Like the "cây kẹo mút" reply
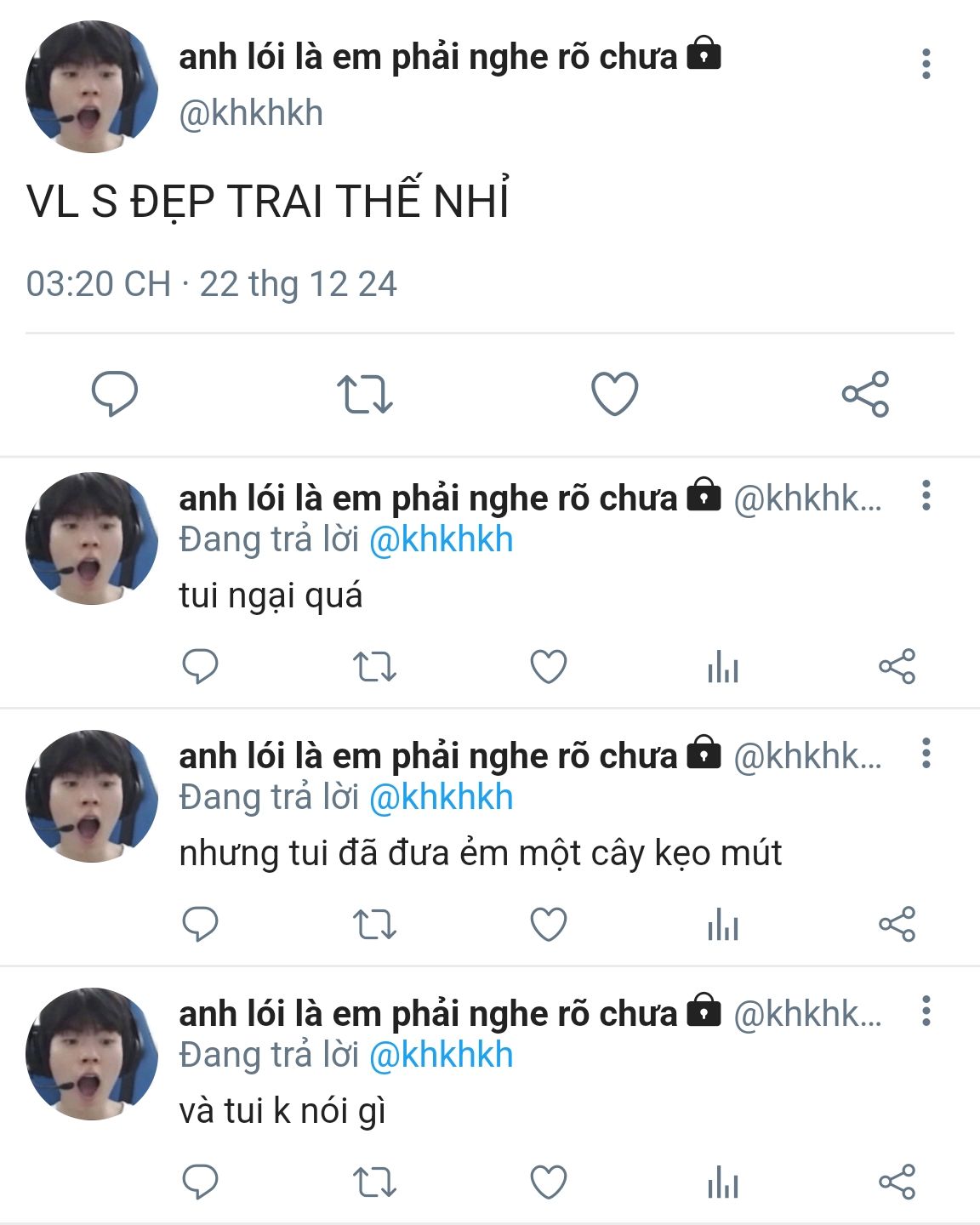The width and height of the screenshot is (980, 1225). pyautogui.click(x=549, y=924)
